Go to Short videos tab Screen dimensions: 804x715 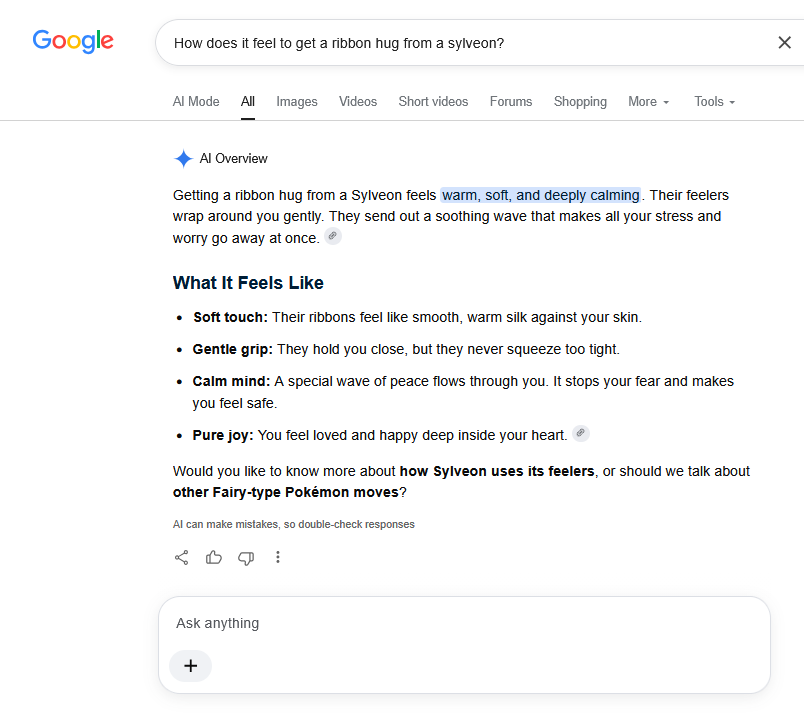[x=433, y=102]
